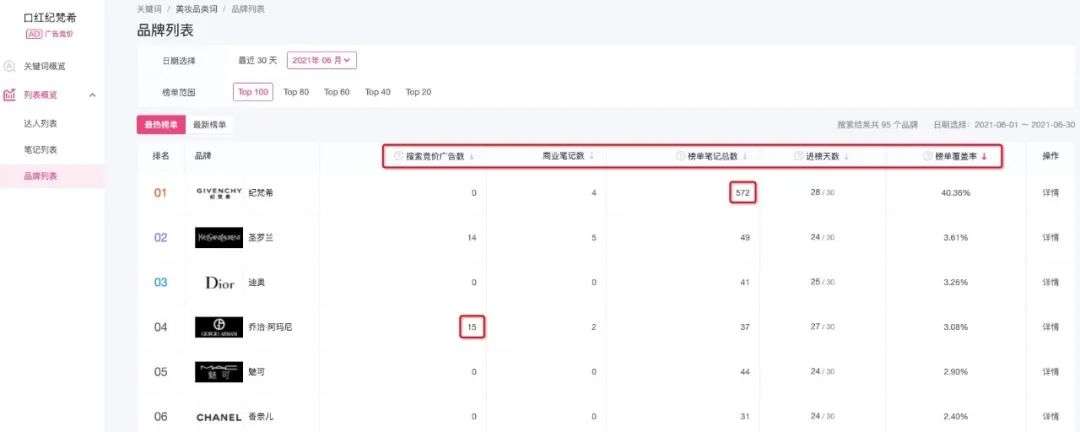Click 14 ad count for 圣罗兰
This screenshot has width=1080, height=432.
pos(472,238)
